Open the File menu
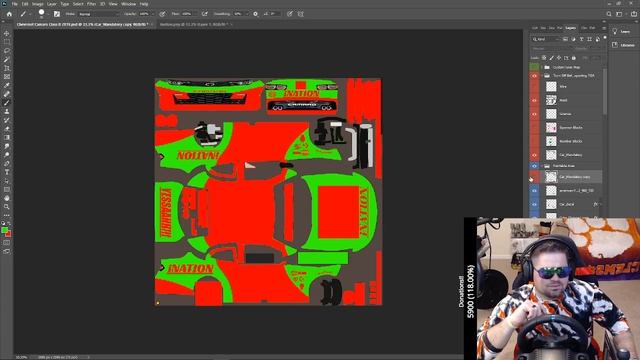The image size is (640, 360). 15,4
